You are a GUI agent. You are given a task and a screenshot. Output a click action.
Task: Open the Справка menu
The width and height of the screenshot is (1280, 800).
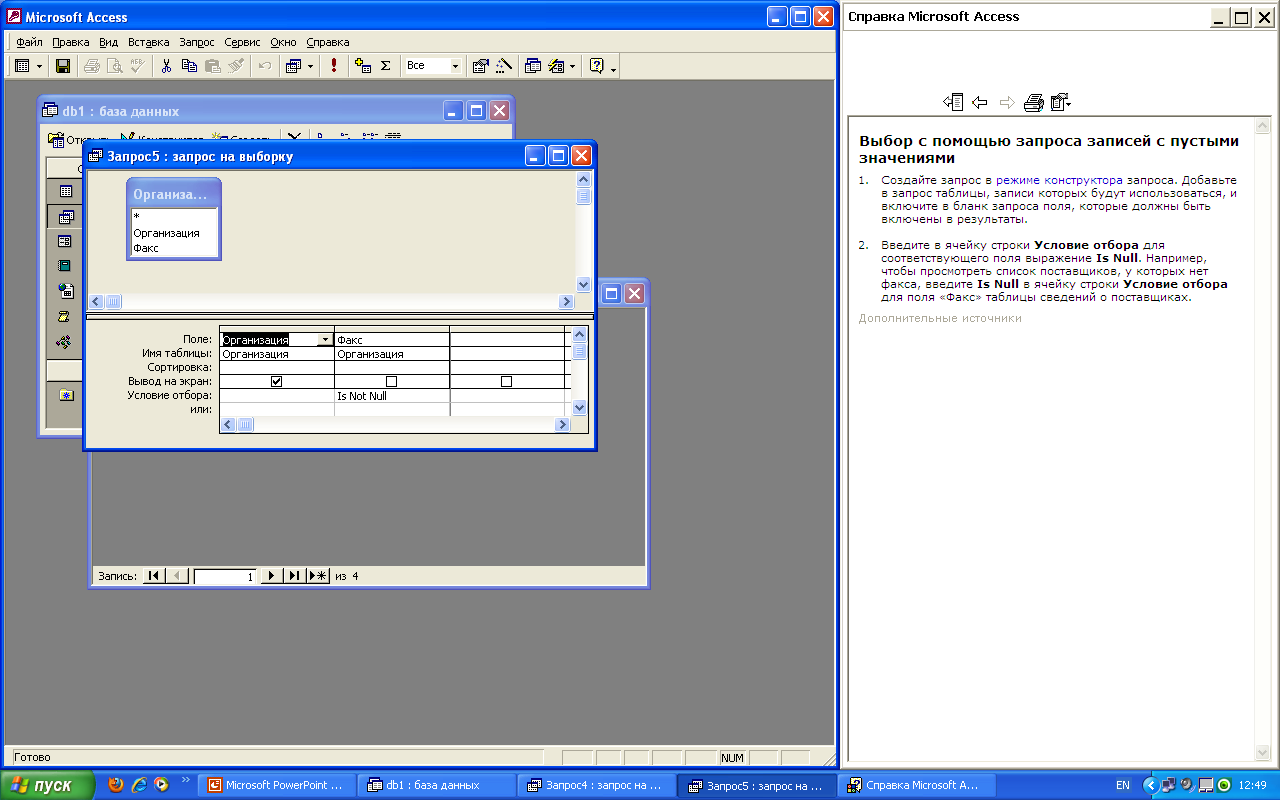coord(328,42)
